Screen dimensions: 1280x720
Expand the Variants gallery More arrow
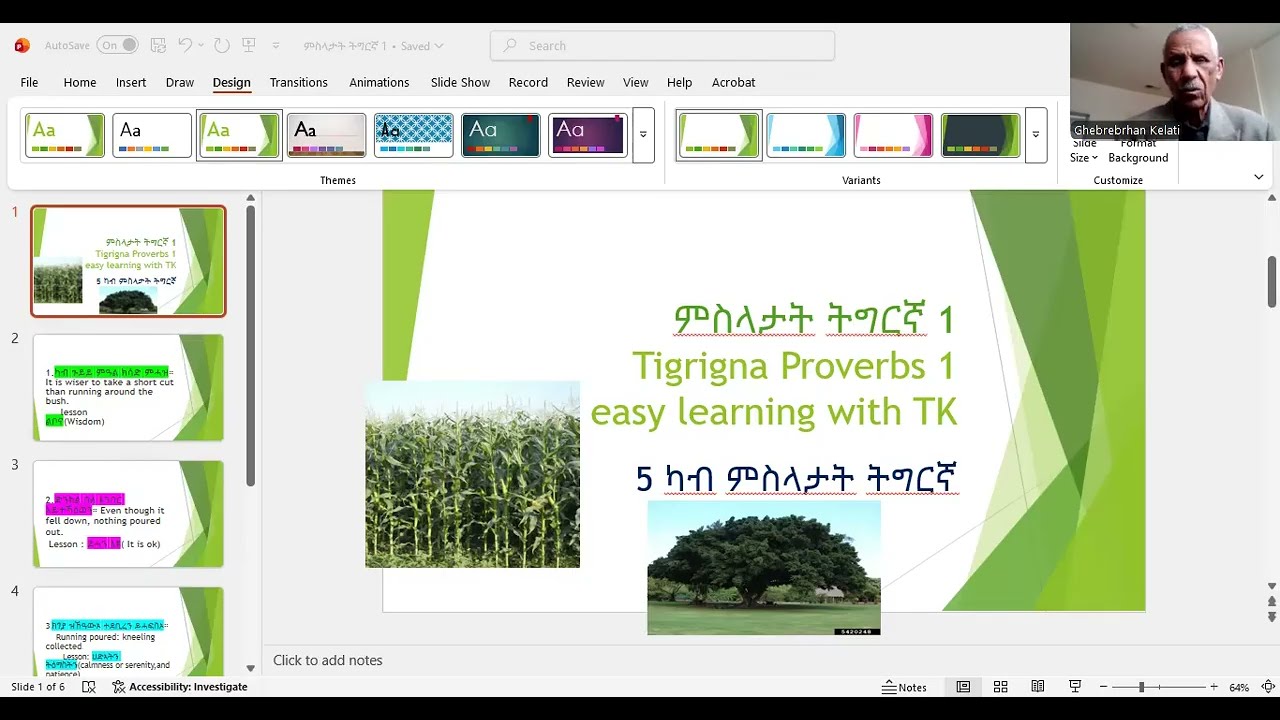[x=1036, y=135]
